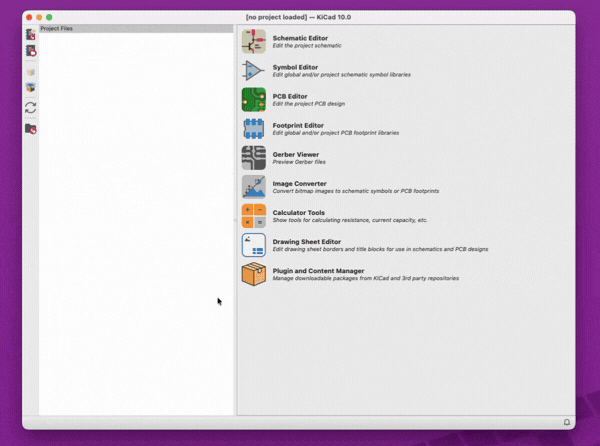Create a new project from sidebar
Viewport: 600px width, 446px height.
pos(31,34)
